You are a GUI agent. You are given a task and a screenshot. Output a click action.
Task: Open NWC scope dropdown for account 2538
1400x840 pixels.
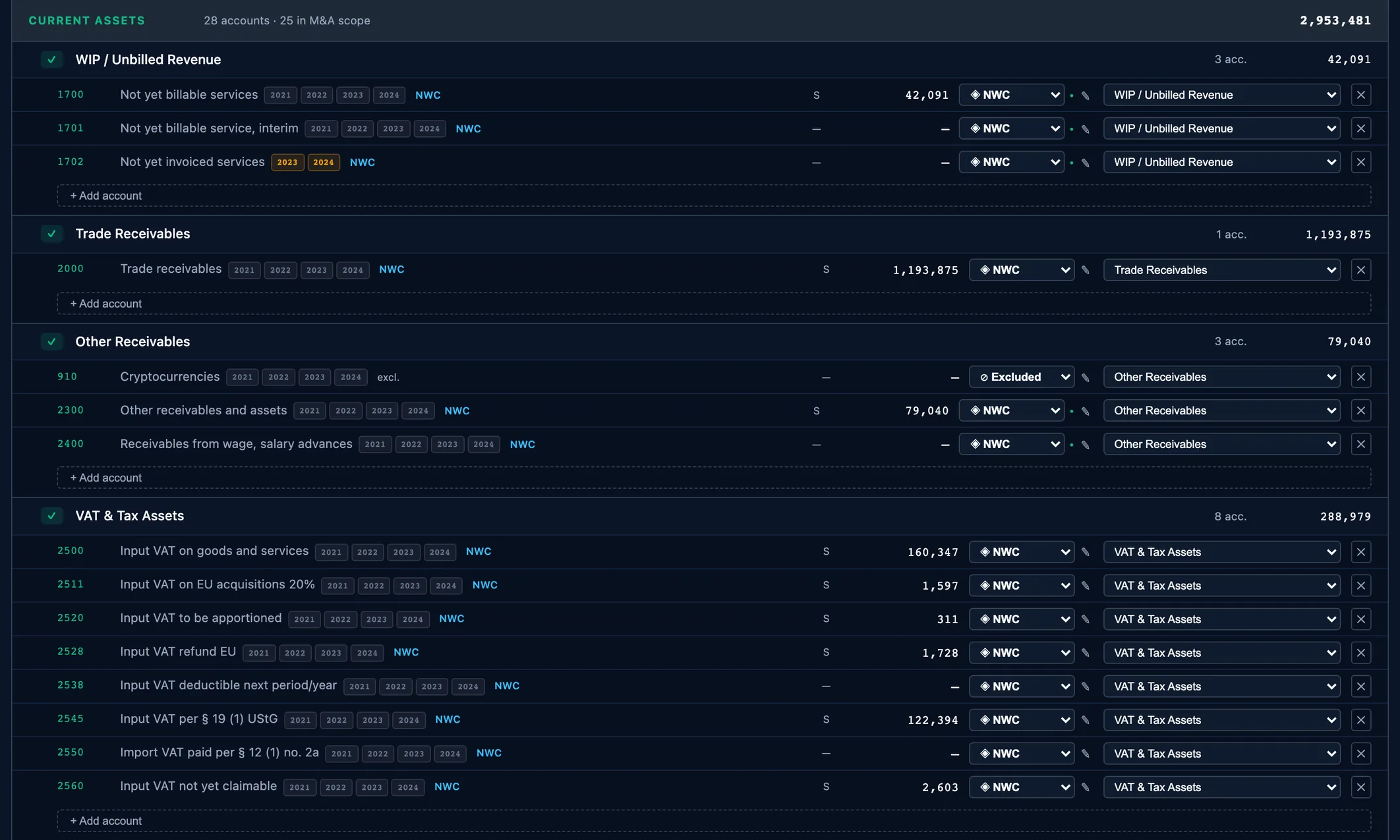(1022, 686)
